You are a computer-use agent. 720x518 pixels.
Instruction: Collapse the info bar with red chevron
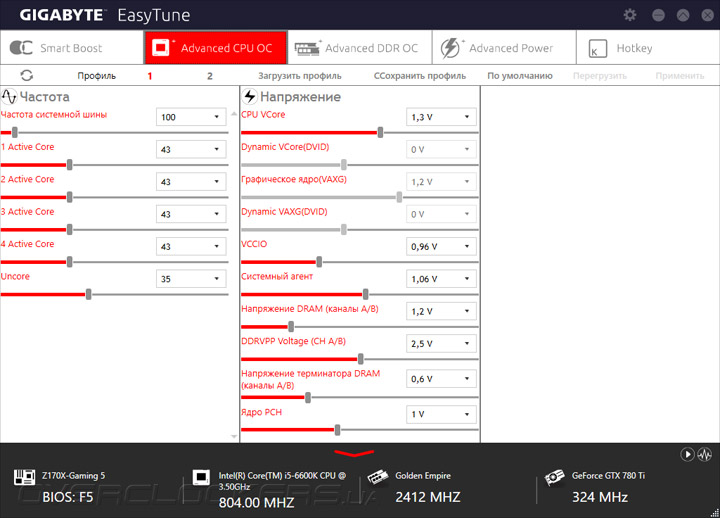coord(354,454)
